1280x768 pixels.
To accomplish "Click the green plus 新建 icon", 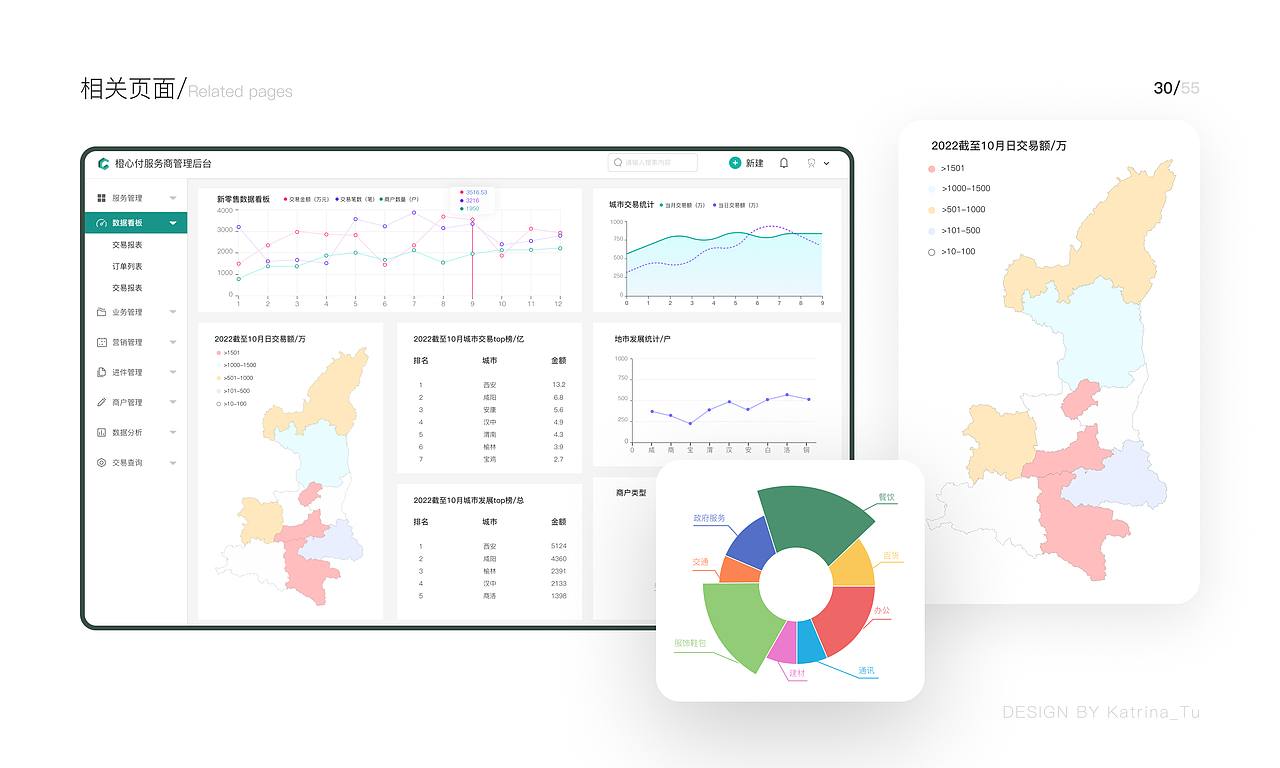I will [735, 163].
